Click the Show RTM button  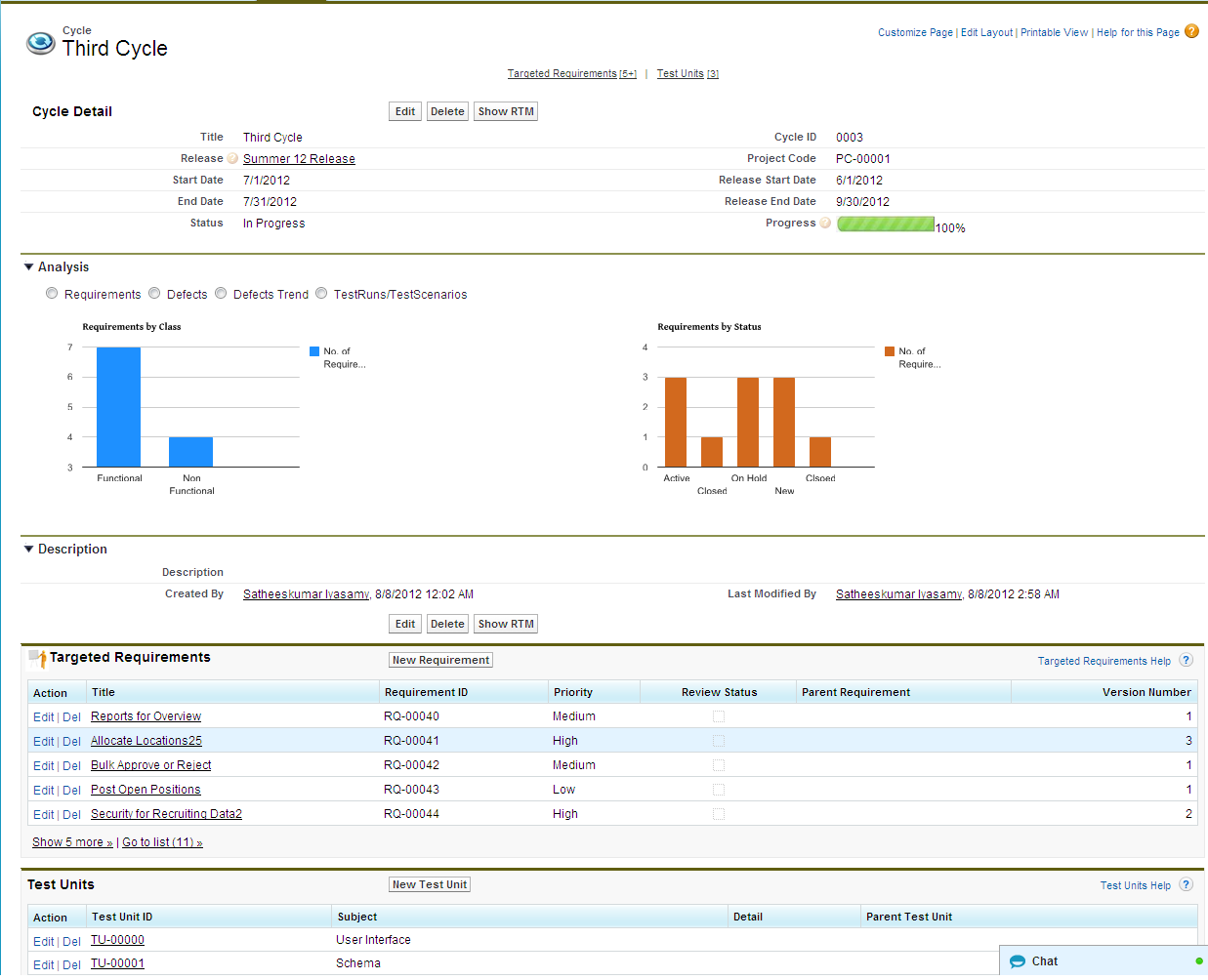[x=505, y=110]
